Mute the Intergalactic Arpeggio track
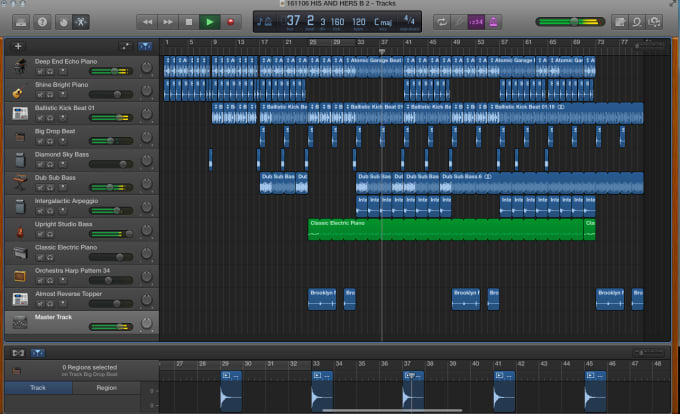680x414 pixels. [x=40, y=211]
